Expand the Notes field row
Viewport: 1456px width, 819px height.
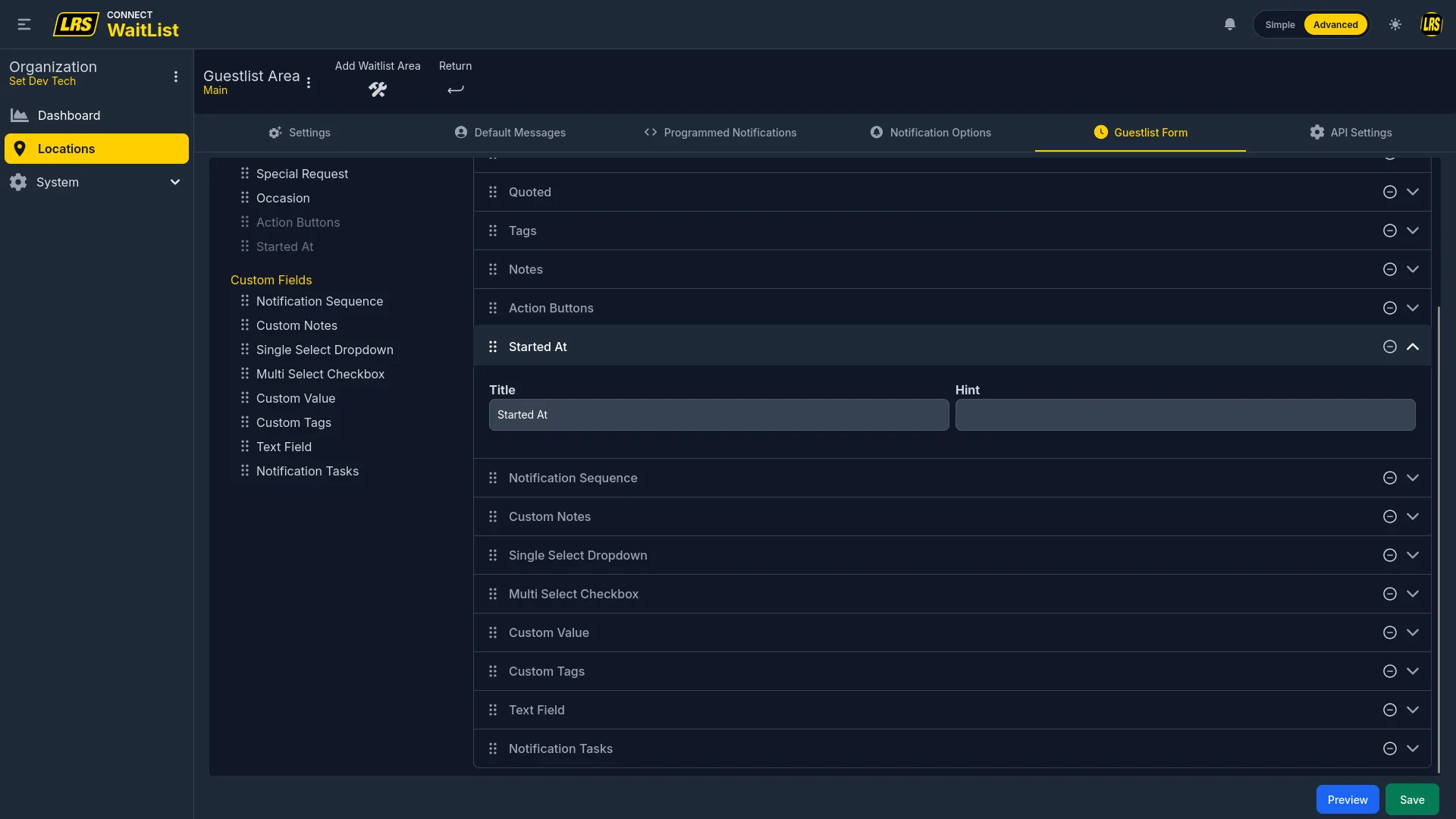pos(1412,269)
